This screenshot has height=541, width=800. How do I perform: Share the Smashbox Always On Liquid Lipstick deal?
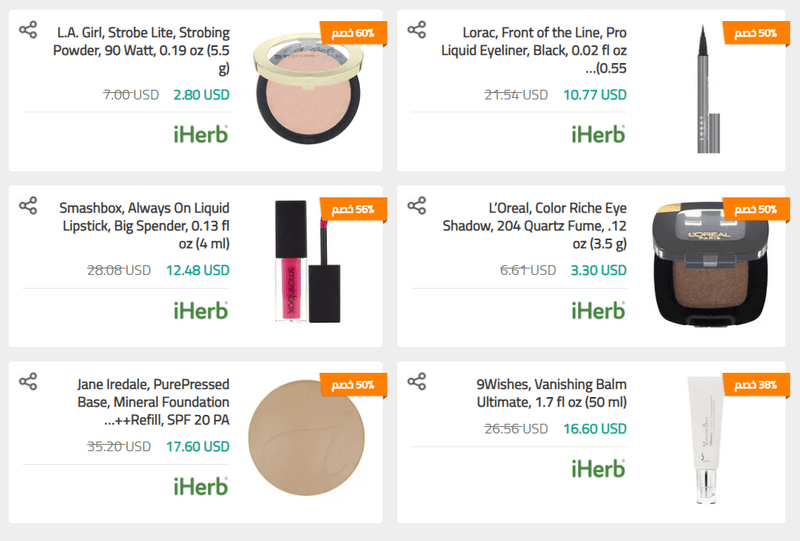coord(29,206)
